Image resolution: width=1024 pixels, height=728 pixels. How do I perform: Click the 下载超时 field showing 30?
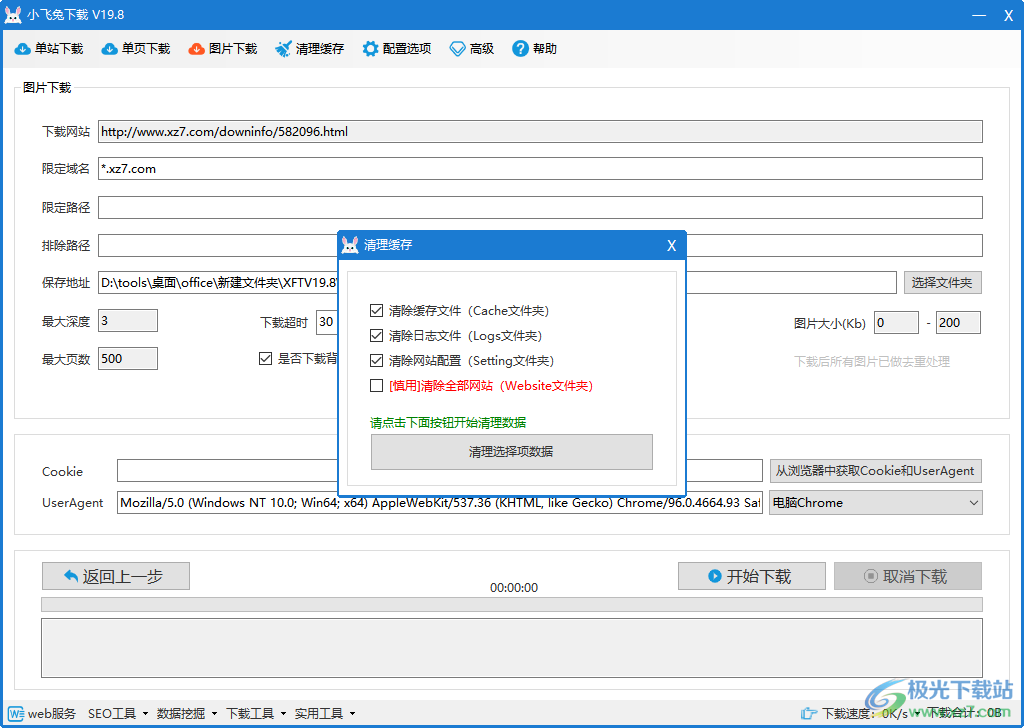pos(327,322)
